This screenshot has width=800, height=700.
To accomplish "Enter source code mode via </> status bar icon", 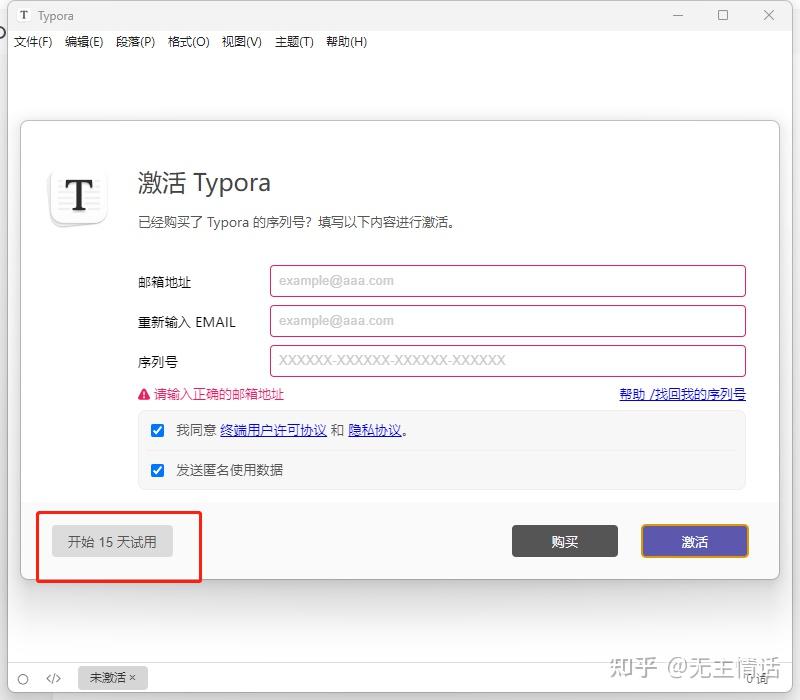I will coord(54,677).
